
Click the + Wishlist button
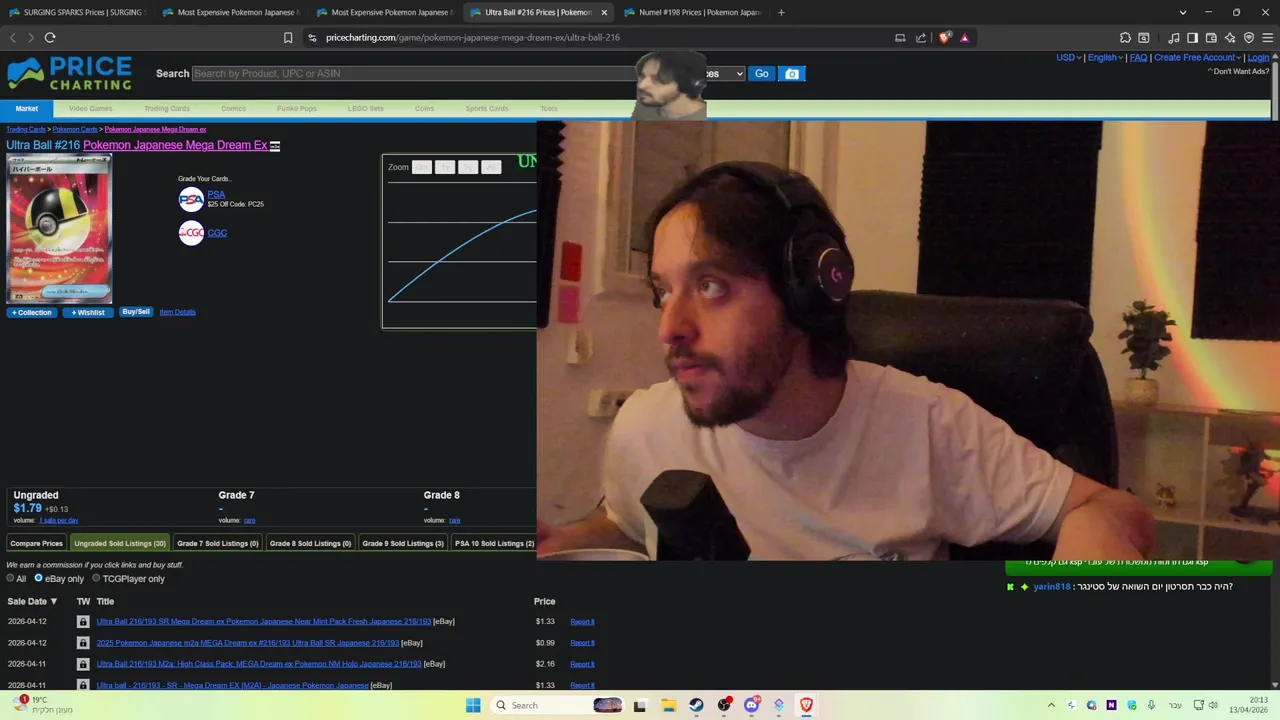pyautogui.click(x=88, y=313)
